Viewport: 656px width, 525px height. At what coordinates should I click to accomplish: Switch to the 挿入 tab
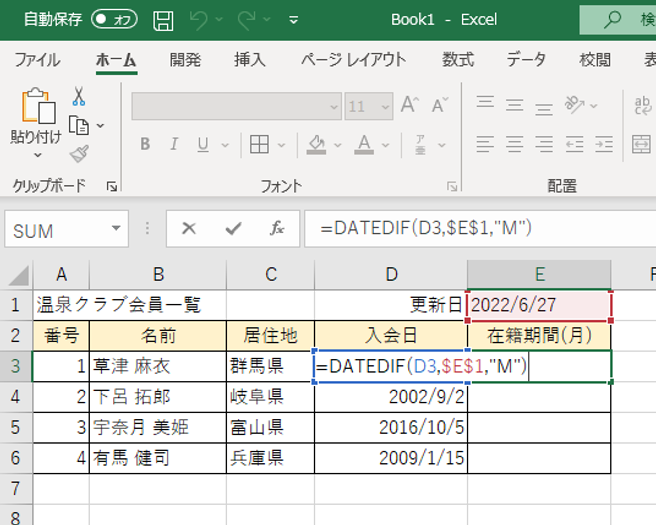[249, 60]
